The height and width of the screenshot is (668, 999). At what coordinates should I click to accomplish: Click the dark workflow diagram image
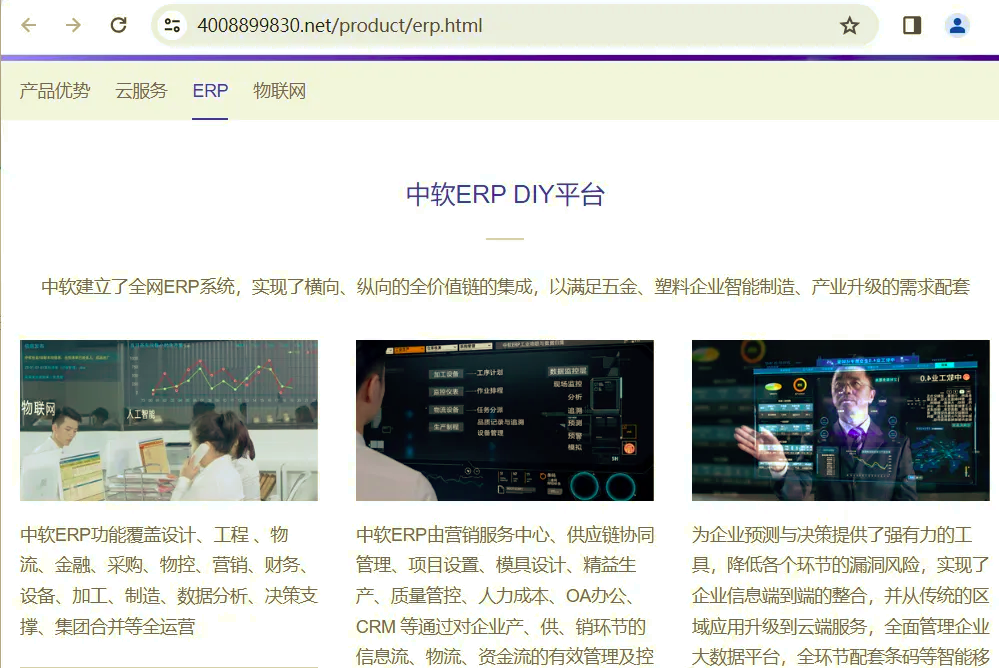tap(504, 420)
